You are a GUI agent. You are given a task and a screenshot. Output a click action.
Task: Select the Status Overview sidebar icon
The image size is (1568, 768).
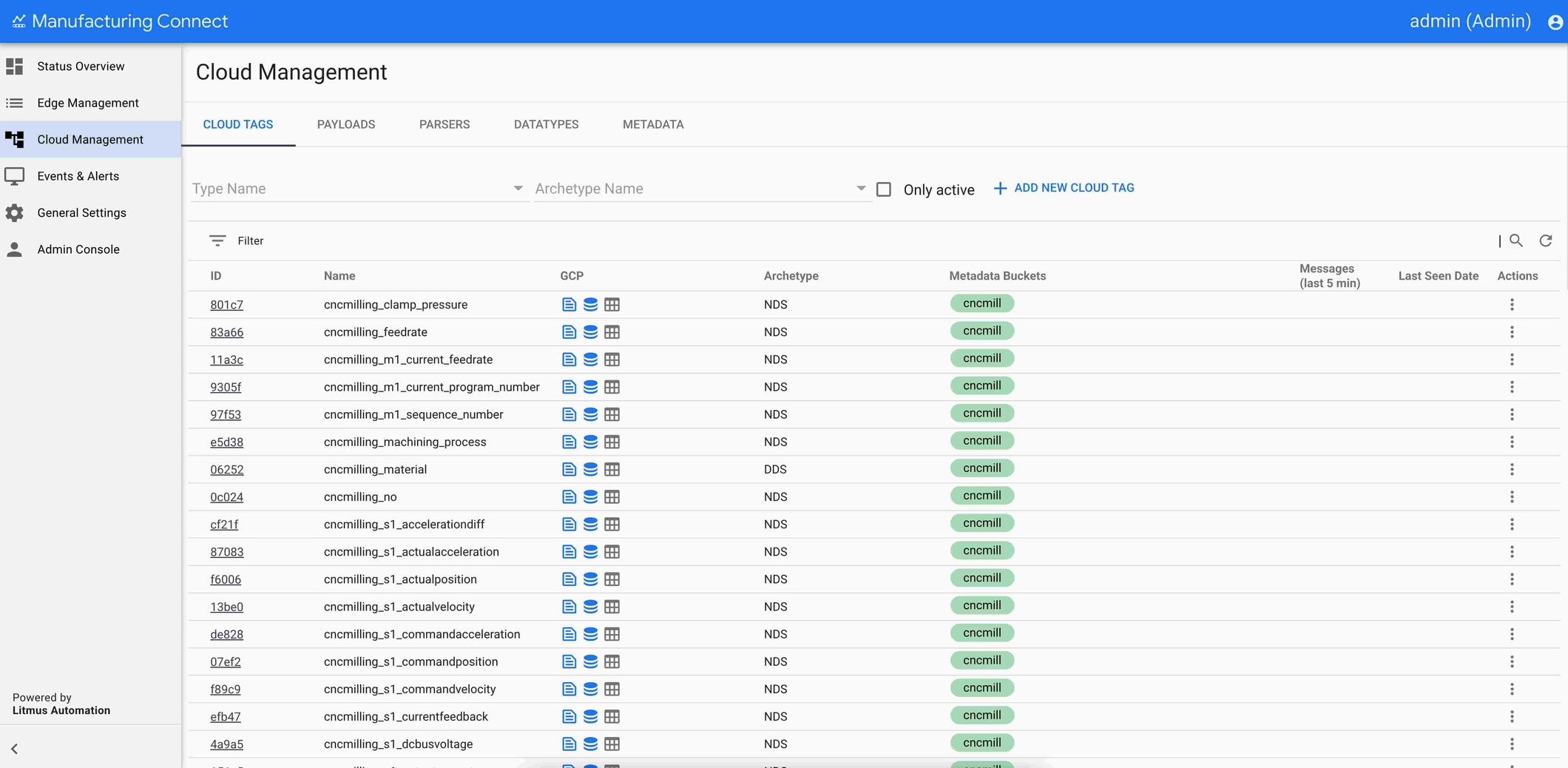[x=15, y=66]
